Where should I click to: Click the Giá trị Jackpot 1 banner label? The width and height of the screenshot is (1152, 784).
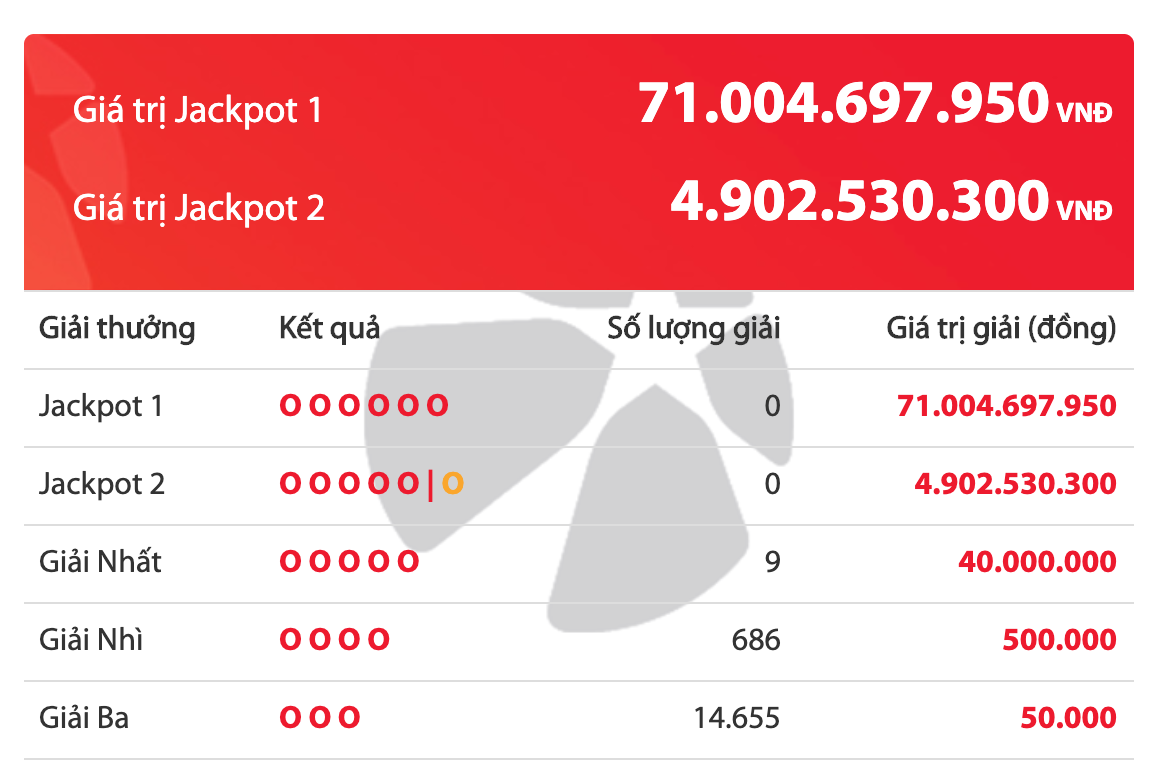click(198, 110)
